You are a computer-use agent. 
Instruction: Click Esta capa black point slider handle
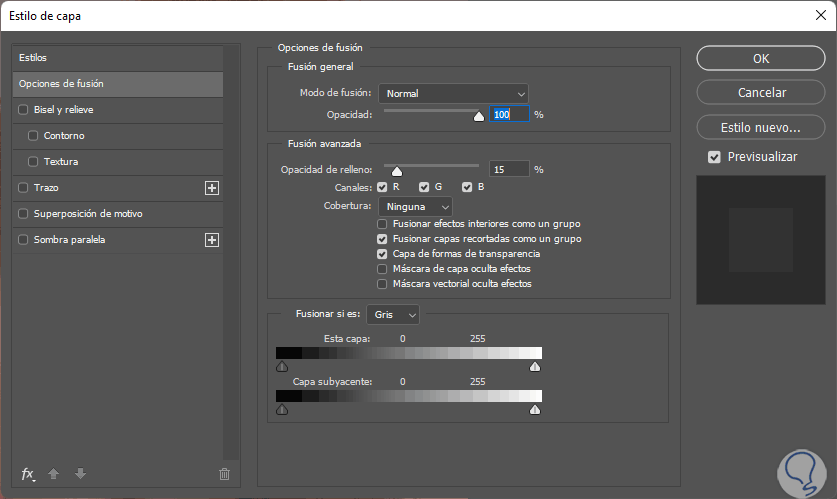282,366
